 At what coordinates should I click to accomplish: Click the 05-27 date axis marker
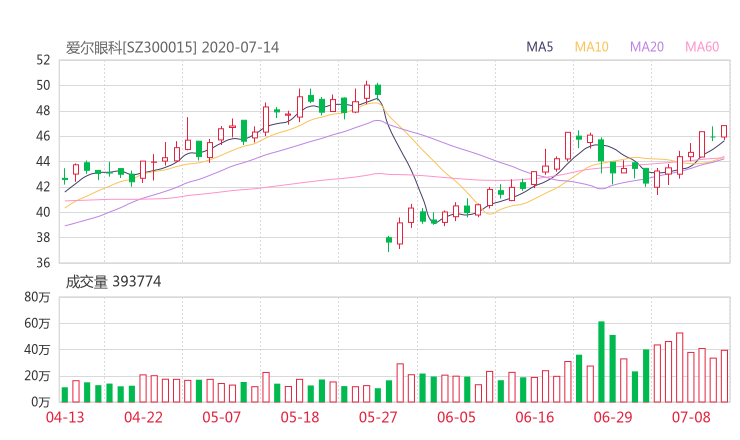click(377, 417)
